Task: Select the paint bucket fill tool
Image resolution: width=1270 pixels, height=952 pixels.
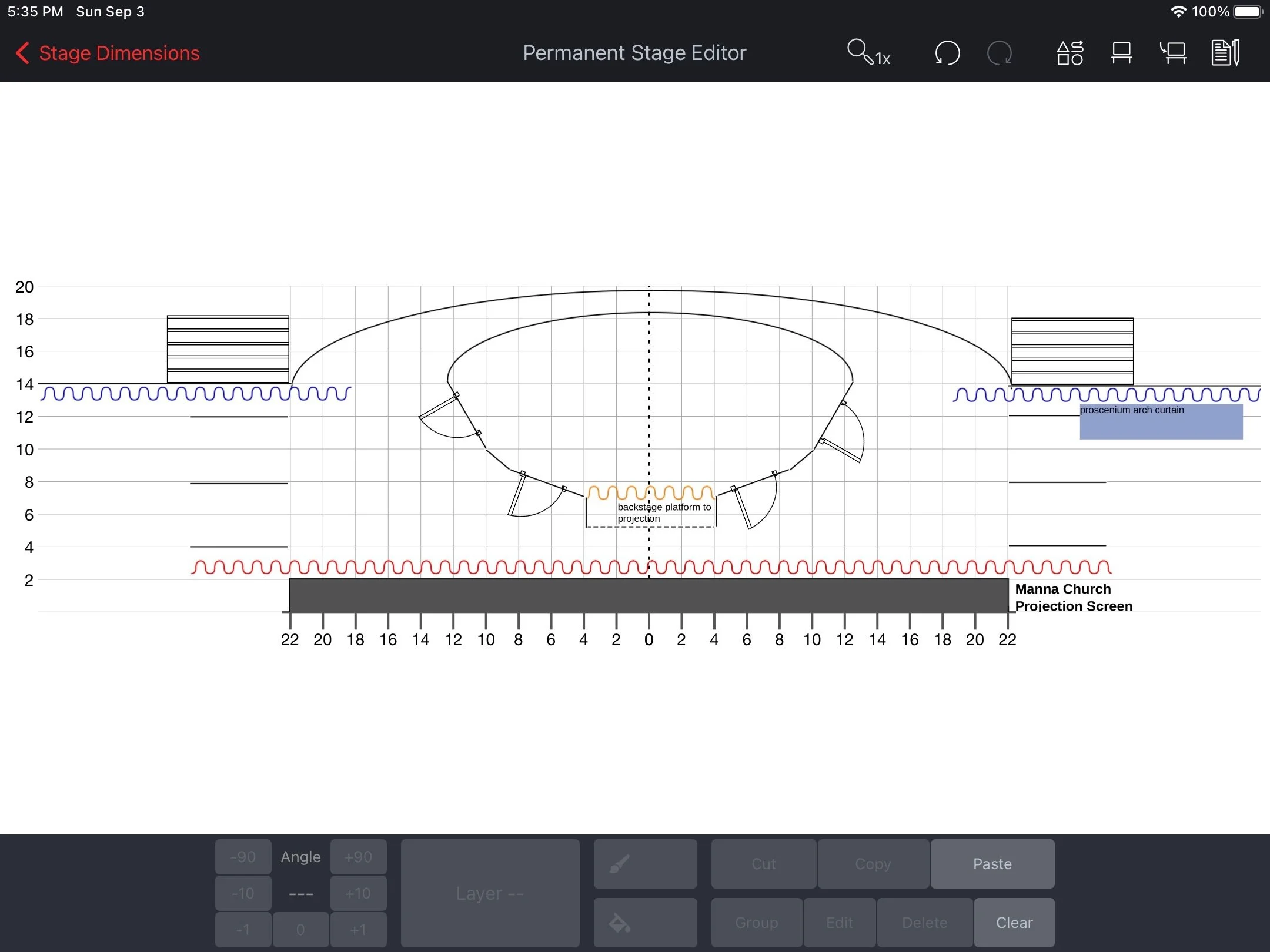Action: pyautogui.click(x=645, y=922)
